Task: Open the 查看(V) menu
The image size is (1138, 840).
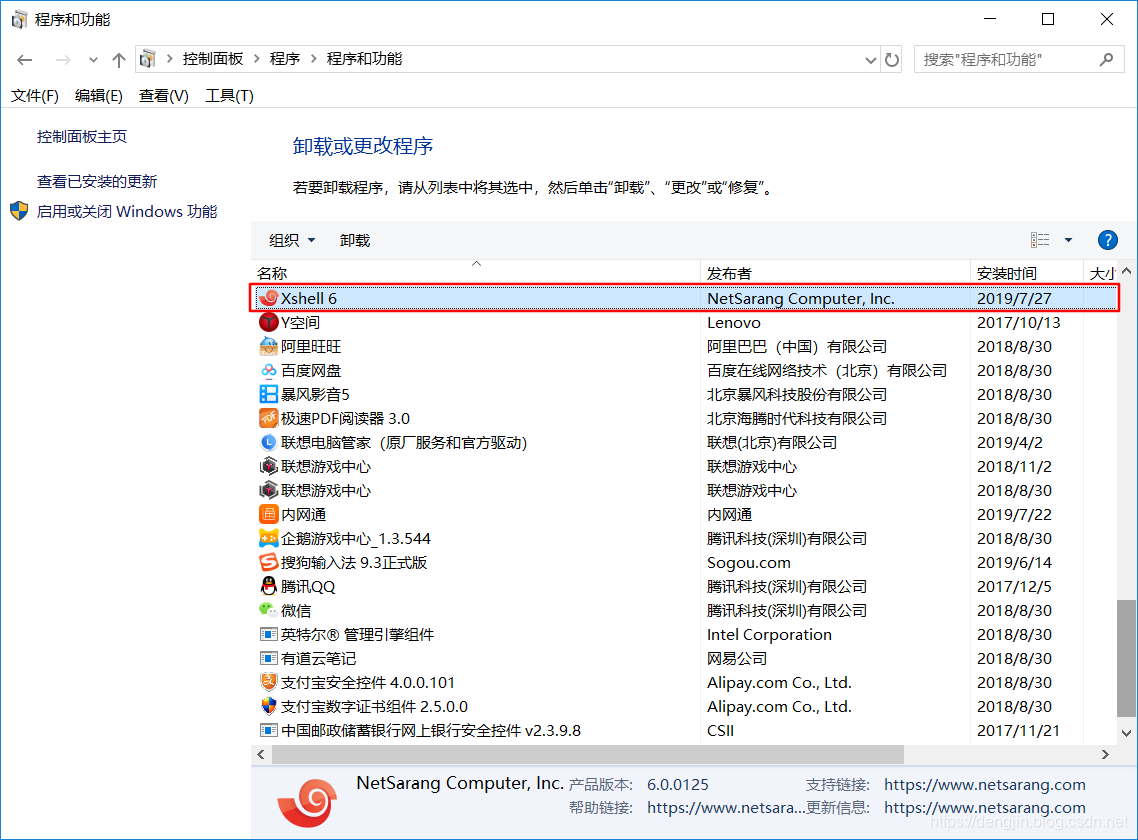Action: (x=163, y=96)
